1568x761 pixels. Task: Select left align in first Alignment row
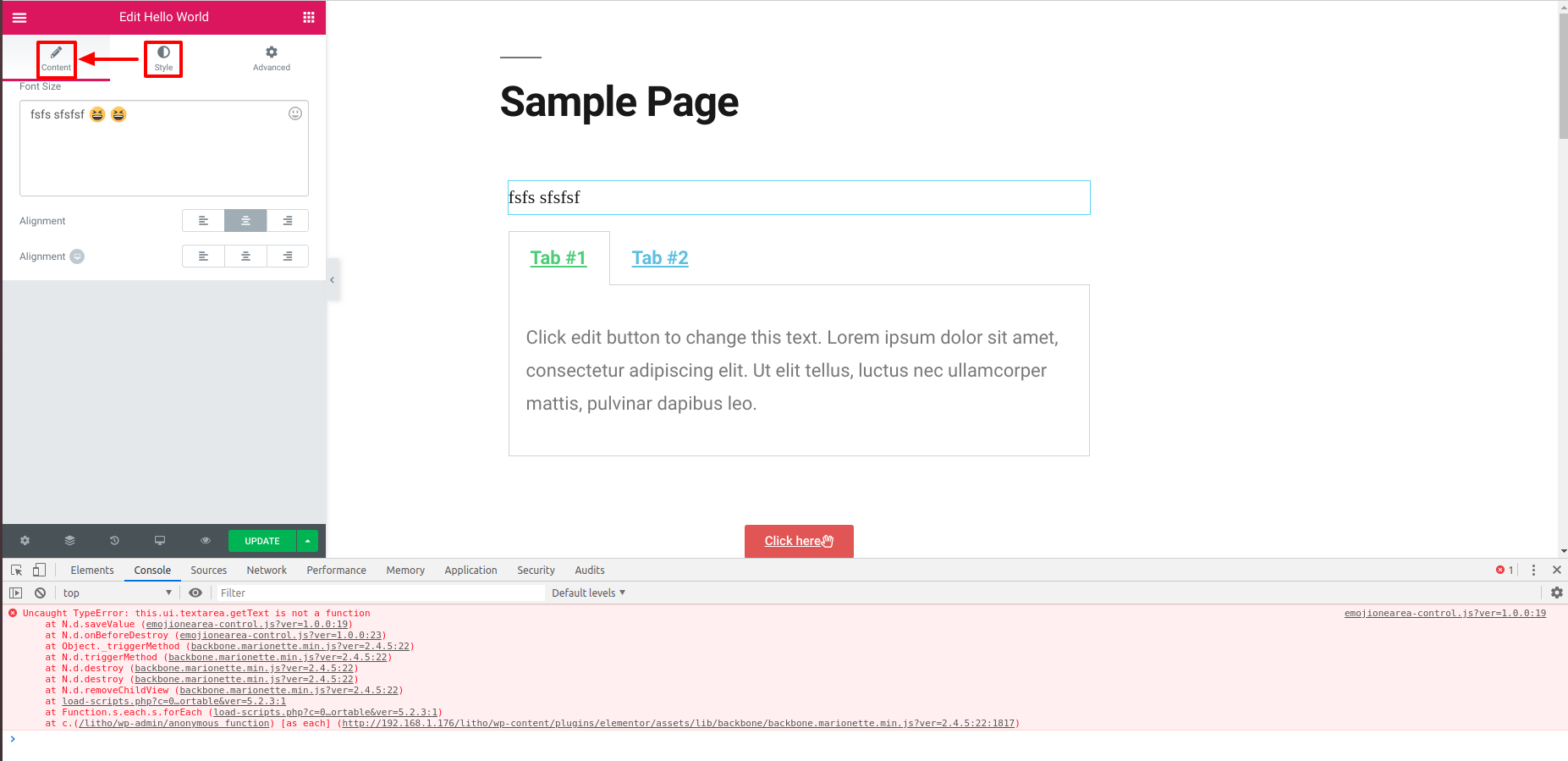coord(203,221)
